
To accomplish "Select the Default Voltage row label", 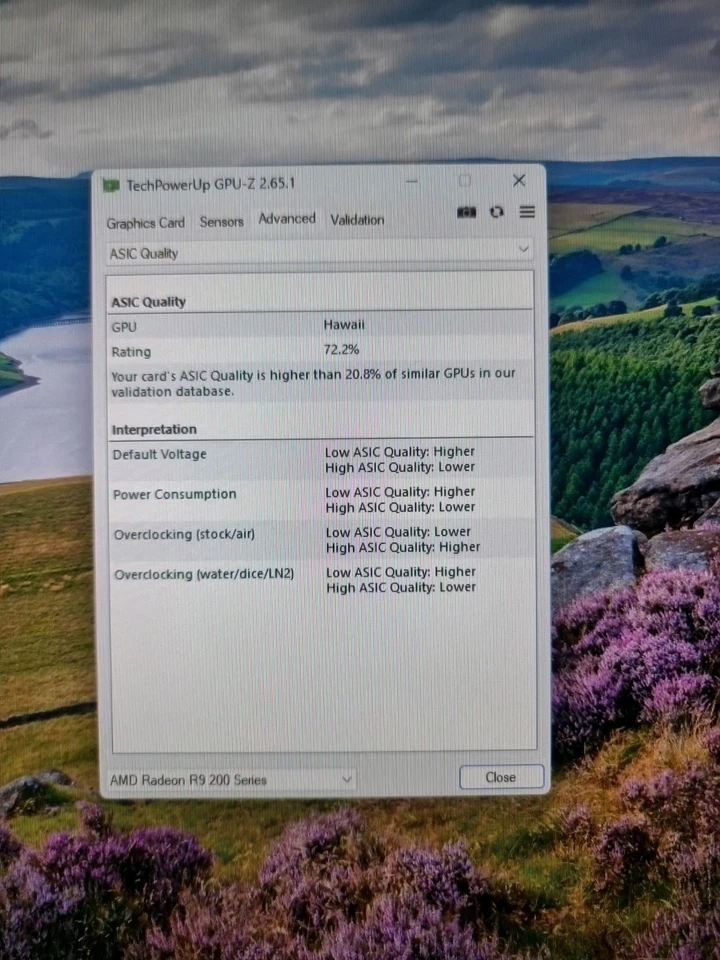I will click(x=159, y=454).
